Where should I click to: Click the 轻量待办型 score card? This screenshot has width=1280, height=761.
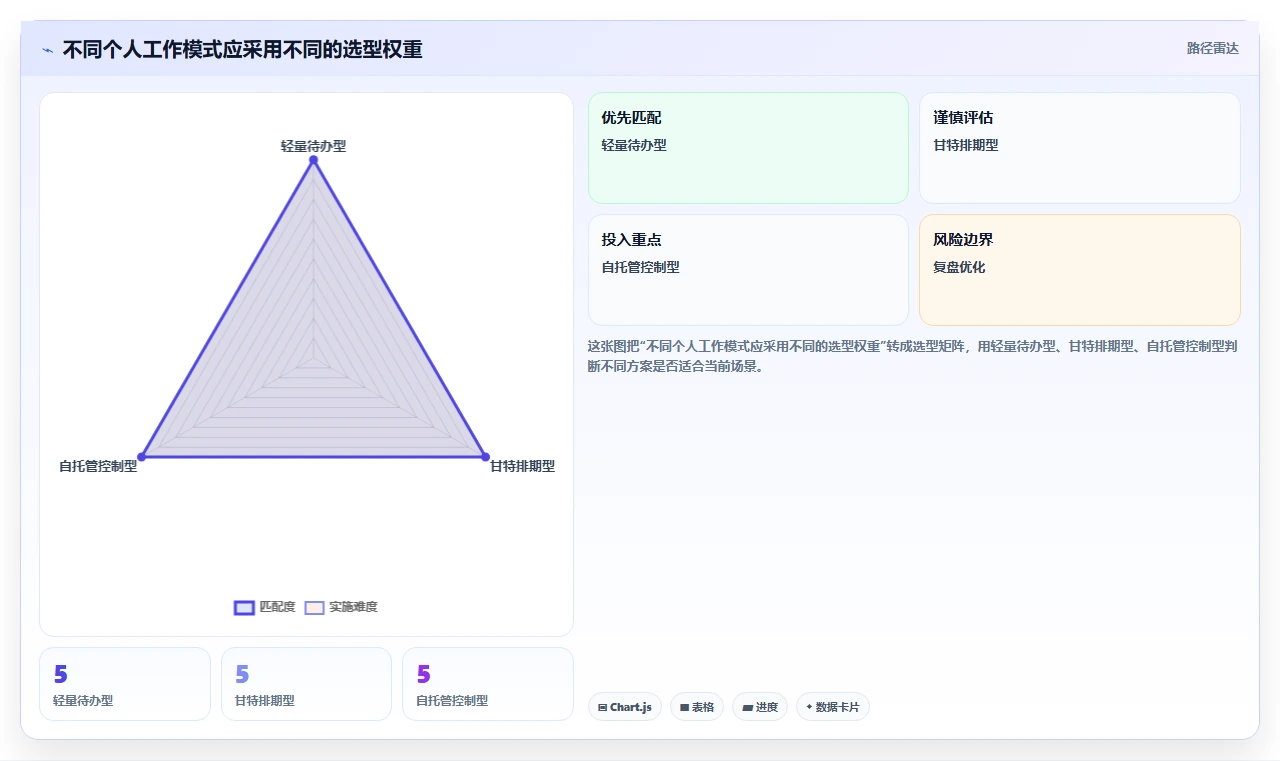(x=125, y=684)
